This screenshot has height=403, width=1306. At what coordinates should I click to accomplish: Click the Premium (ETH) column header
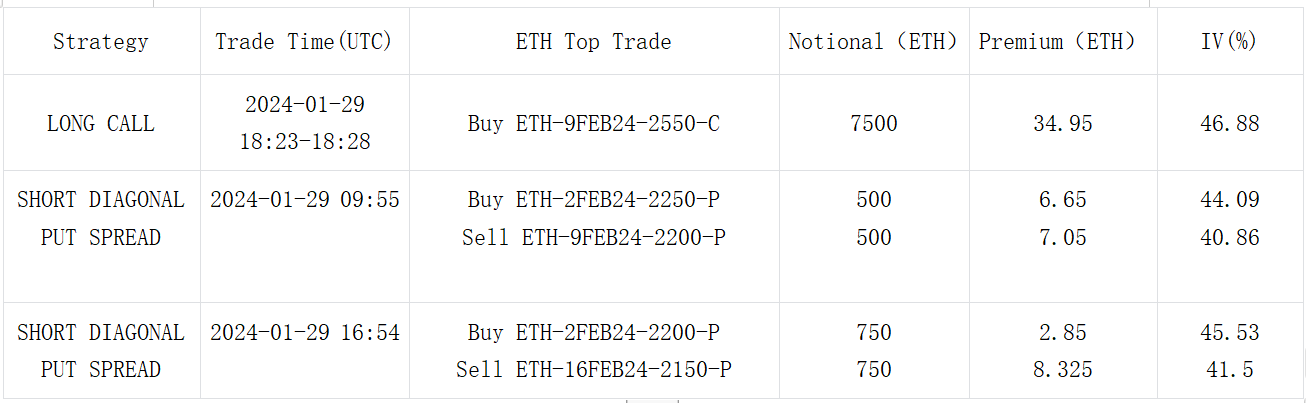(1063, 42)
